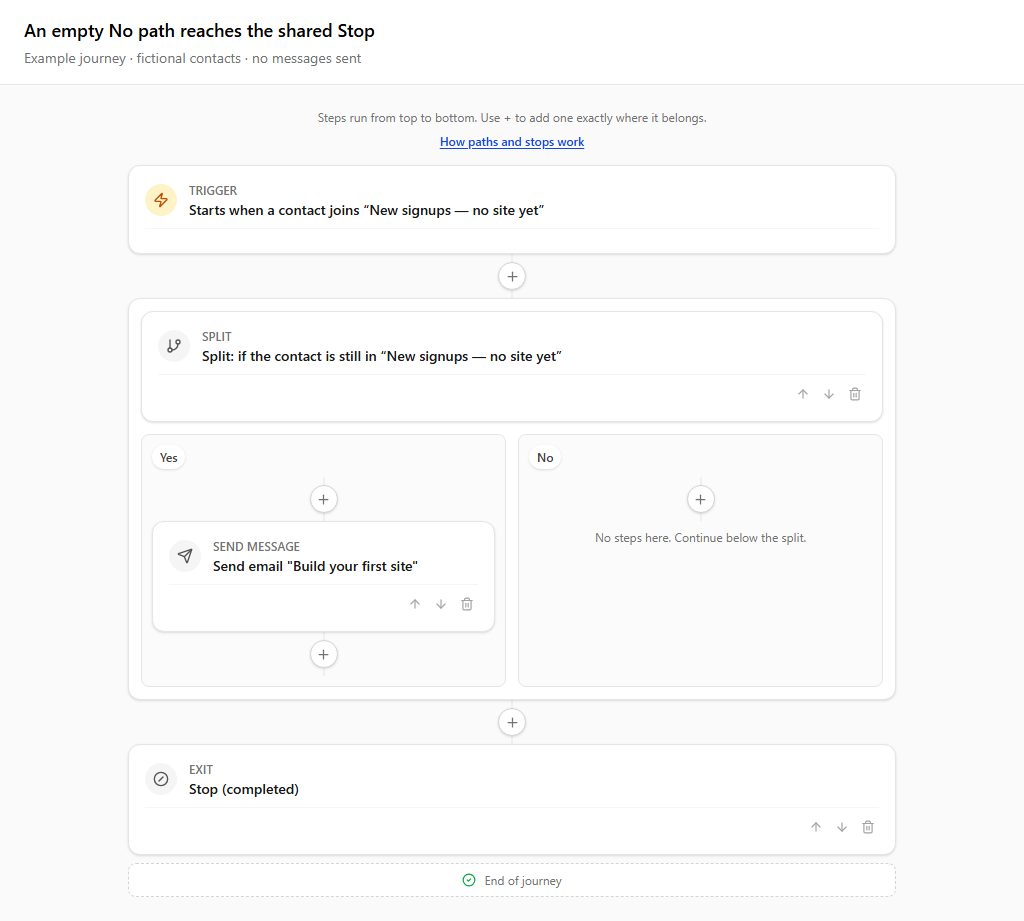Click the 'TRIGGER' step type label
The image size is (1024, 921).
click(213, 191)
